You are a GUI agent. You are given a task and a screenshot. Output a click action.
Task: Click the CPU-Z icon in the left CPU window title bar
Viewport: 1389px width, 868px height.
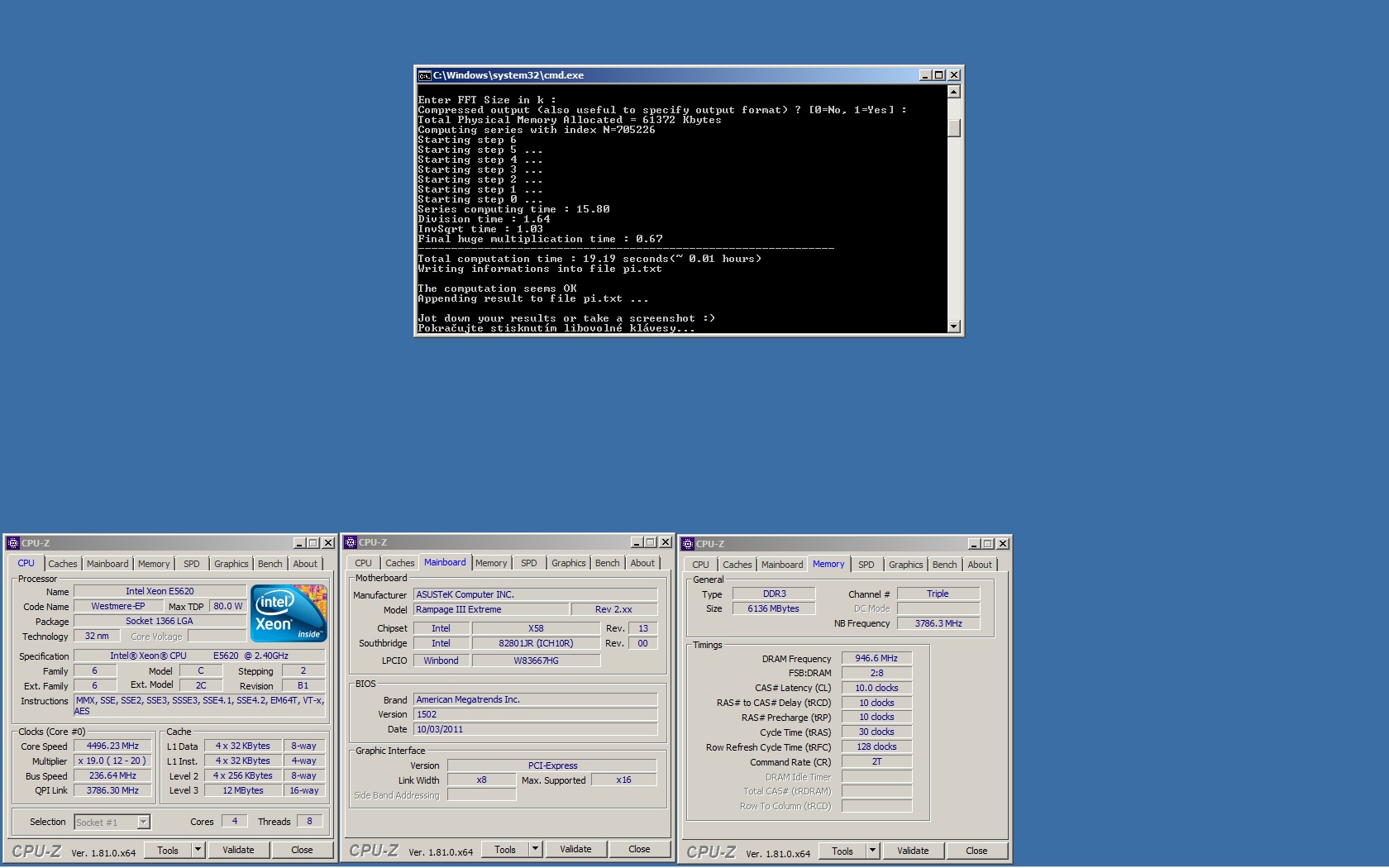[x=13, y=543]
